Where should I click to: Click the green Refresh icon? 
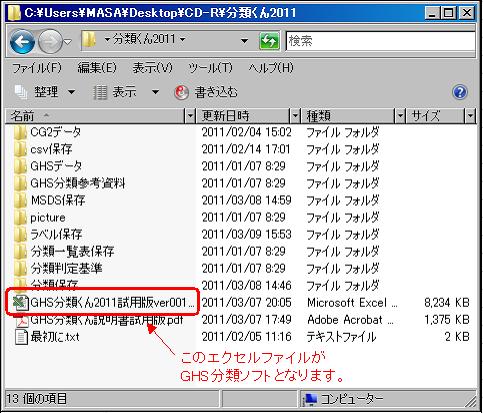(x=269, y=41)
